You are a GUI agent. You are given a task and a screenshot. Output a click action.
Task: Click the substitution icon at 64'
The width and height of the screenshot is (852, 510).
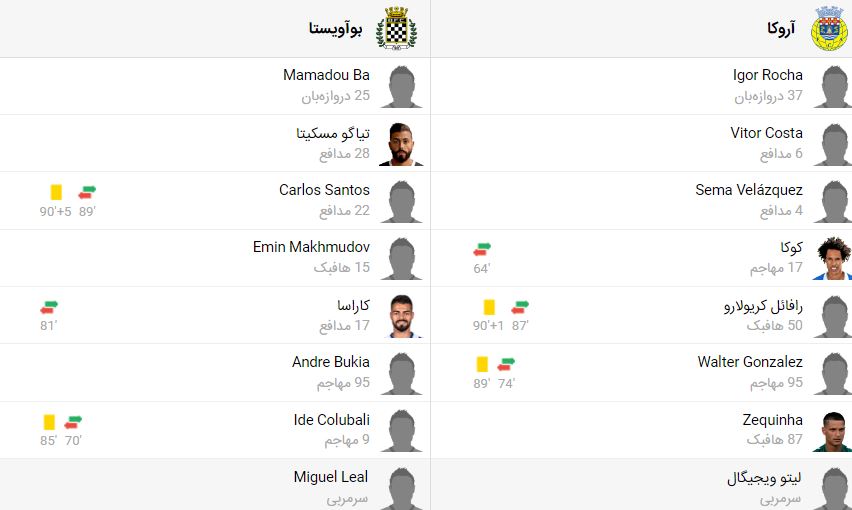click(483, 248)
